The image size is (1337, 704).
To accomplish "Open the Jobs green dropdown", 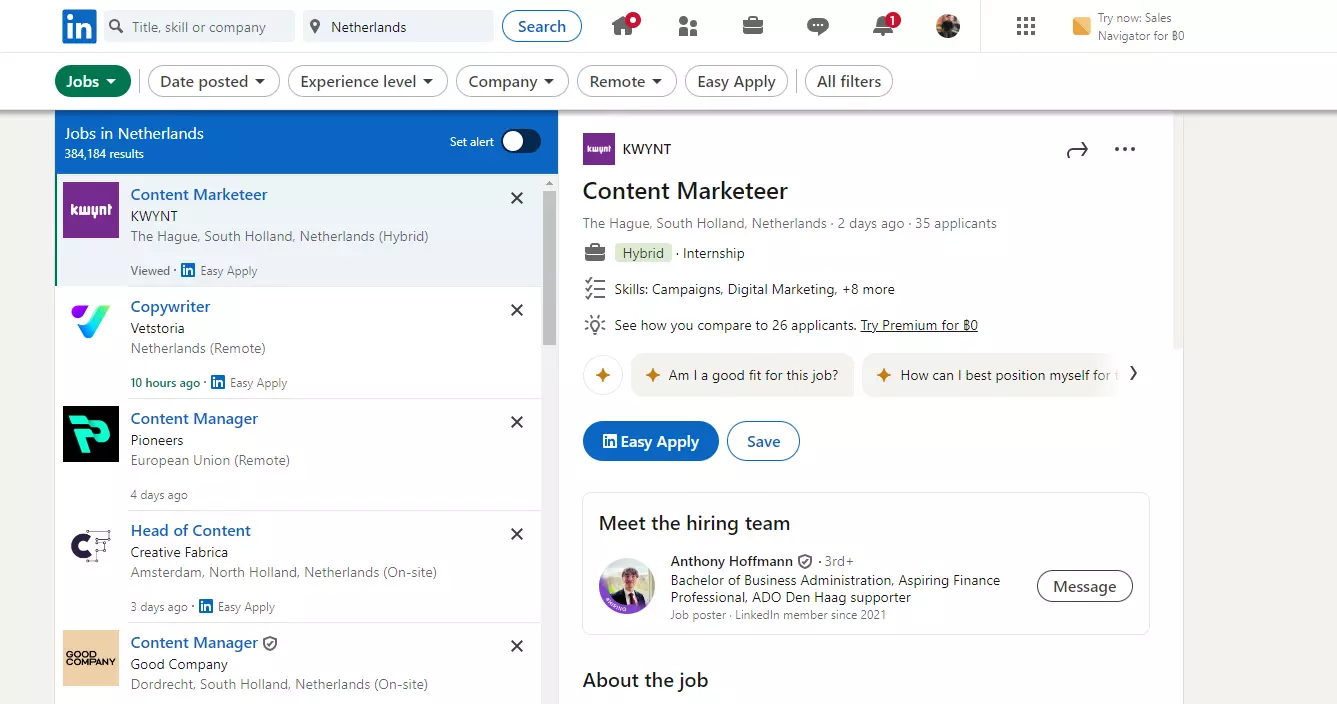I will 93,82.
